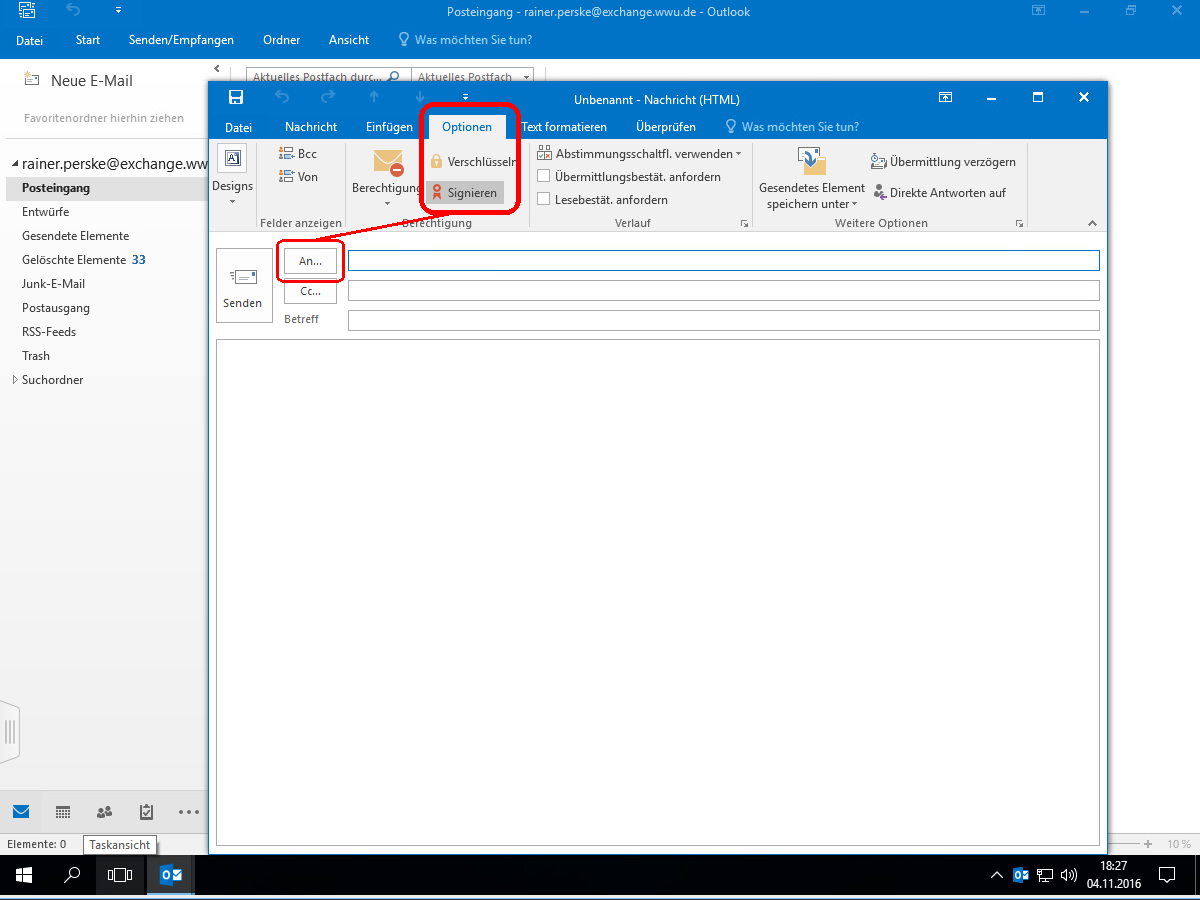
Task: Show the Von field
Action: click(x=299, y=176)
